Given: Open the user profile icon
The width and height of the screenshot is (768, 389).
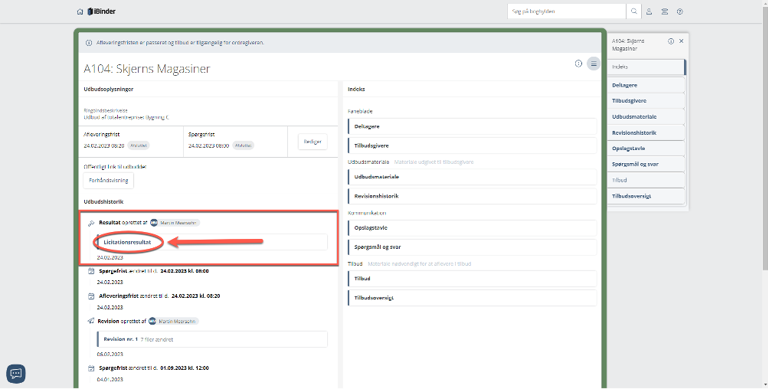Looking at the screenshot, I should tap(649, 12).
